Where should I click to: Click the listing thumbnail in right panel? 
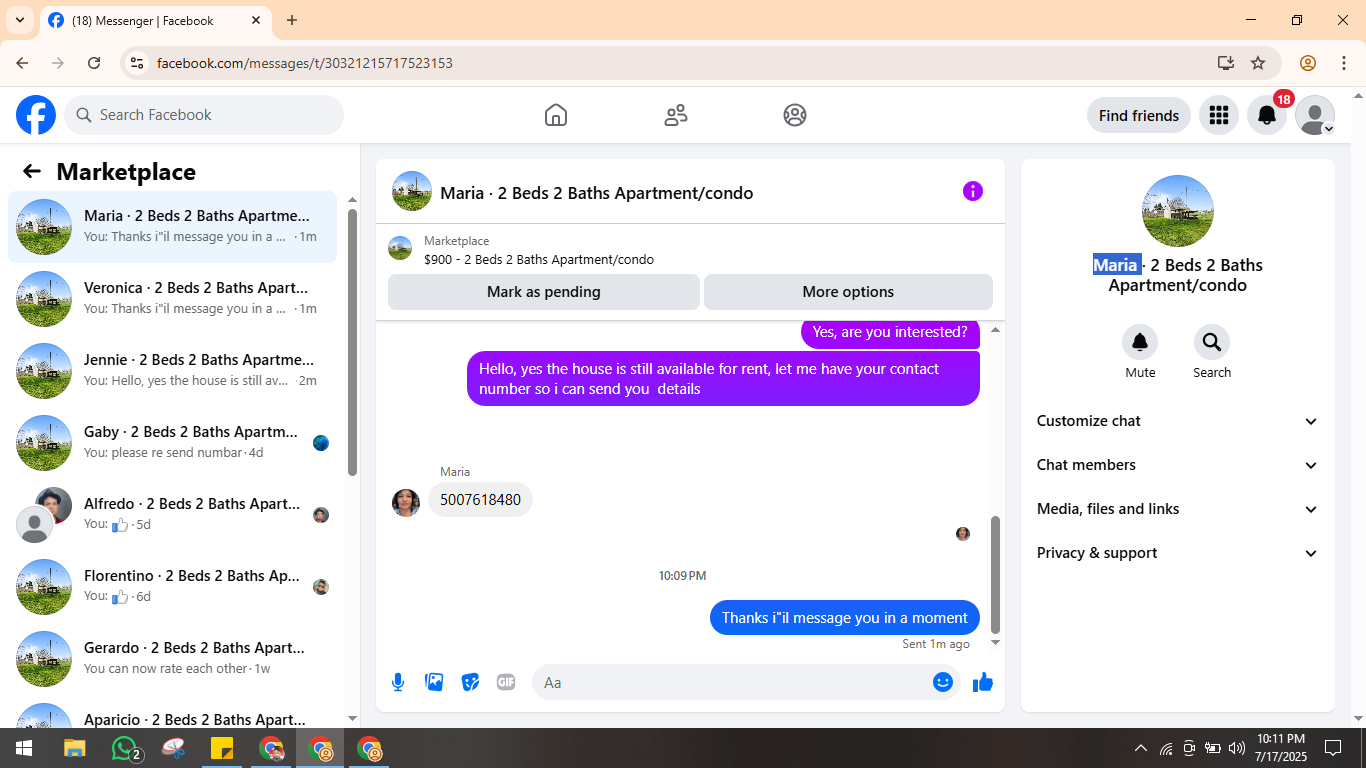[x=1178, y=211]
